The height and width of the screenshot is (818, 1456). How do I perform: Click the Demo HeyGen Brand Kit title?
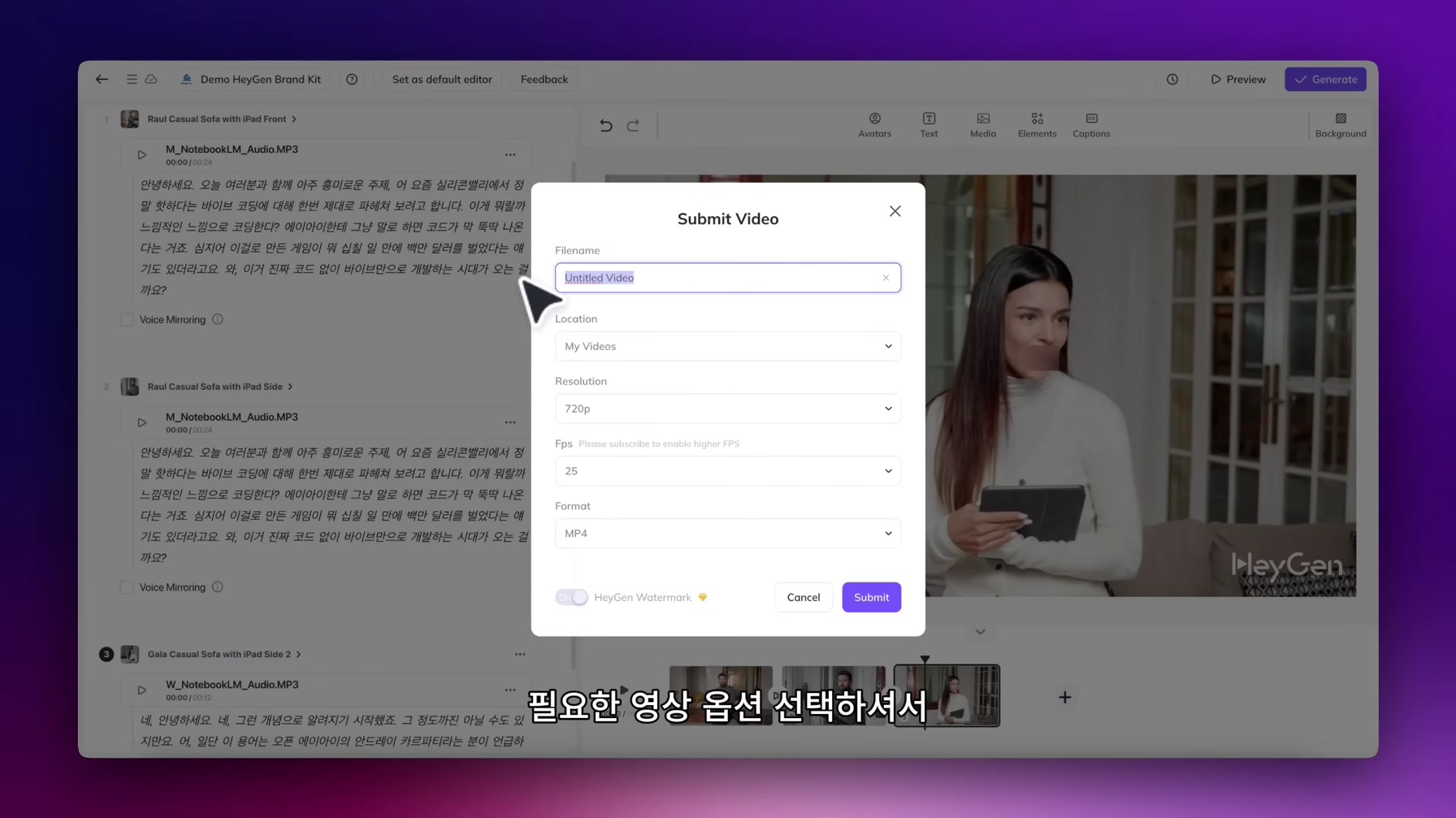pos(260,80)
